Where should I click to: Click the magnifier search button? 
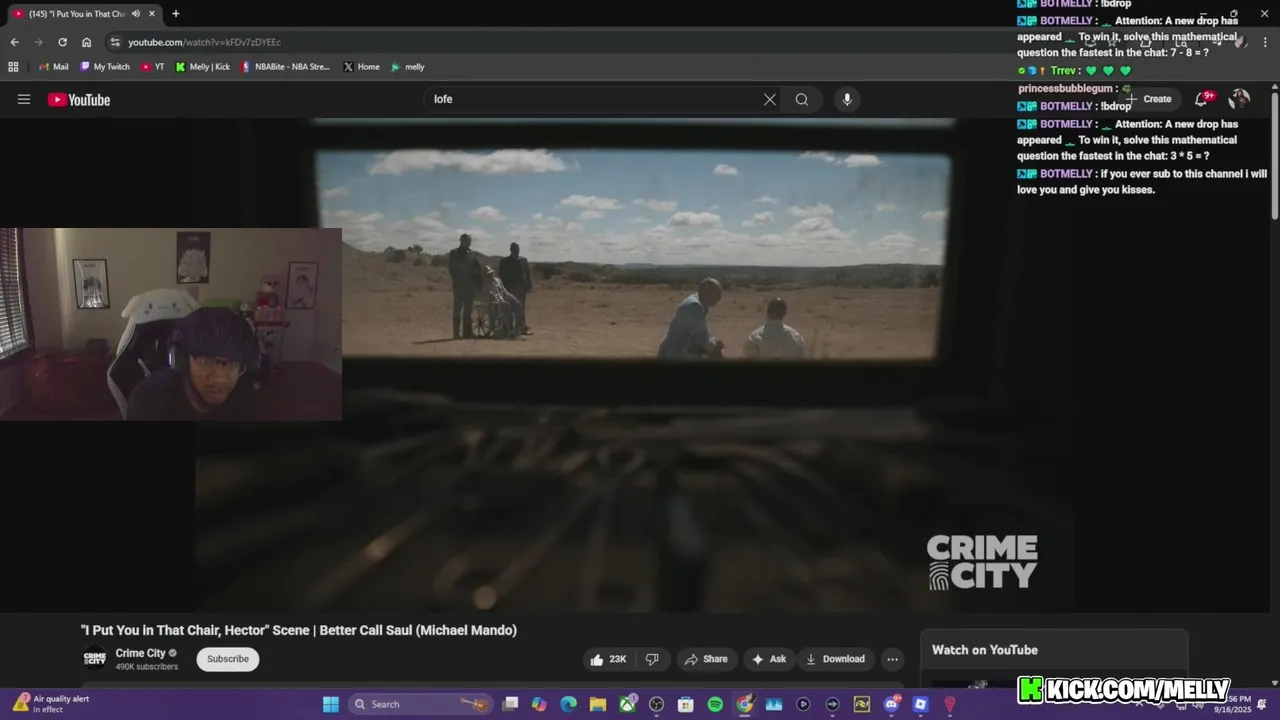802,99
